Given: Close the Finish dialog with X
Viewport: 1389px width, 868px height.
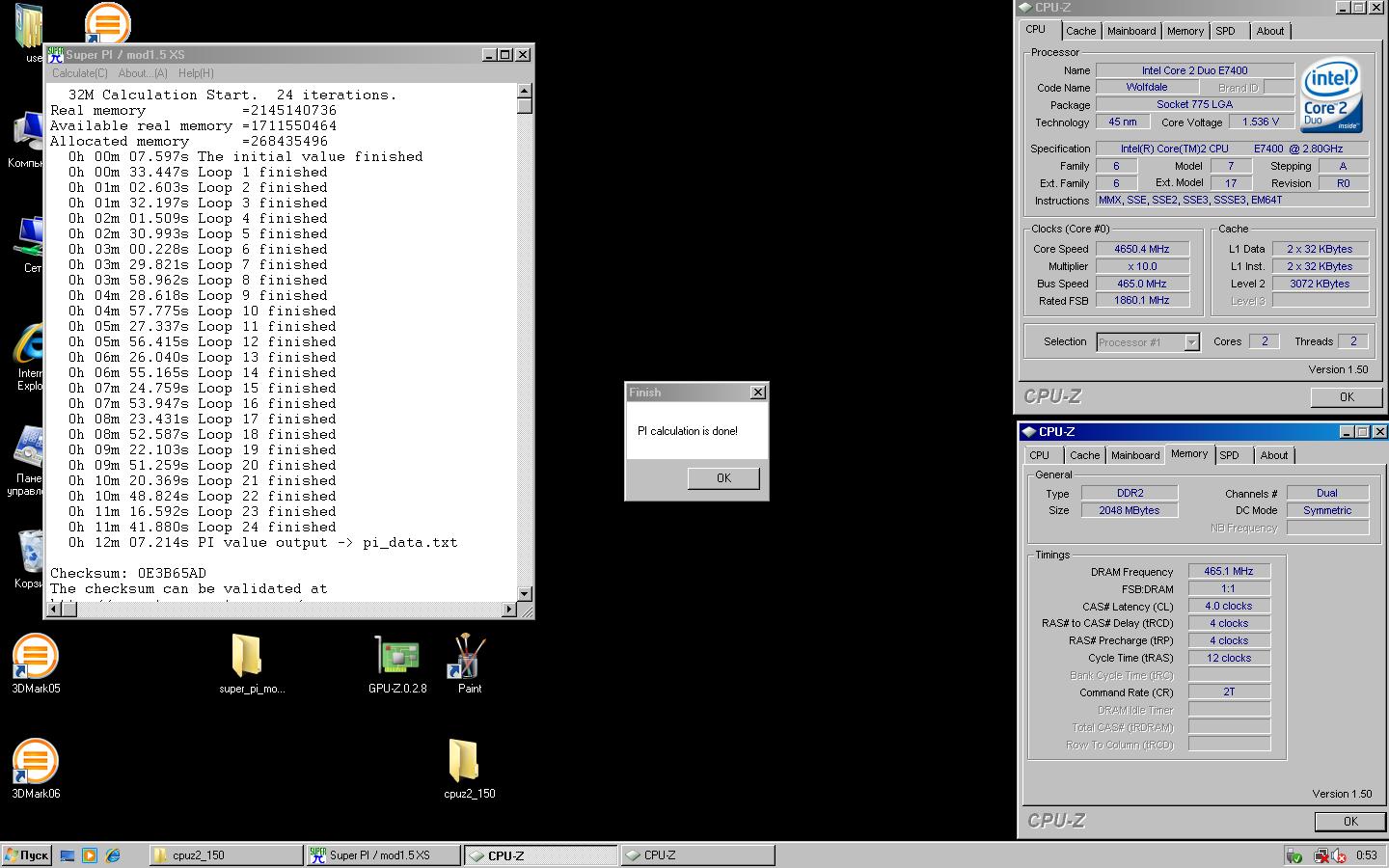Looking at the screenshot, I should coord(758,392).
